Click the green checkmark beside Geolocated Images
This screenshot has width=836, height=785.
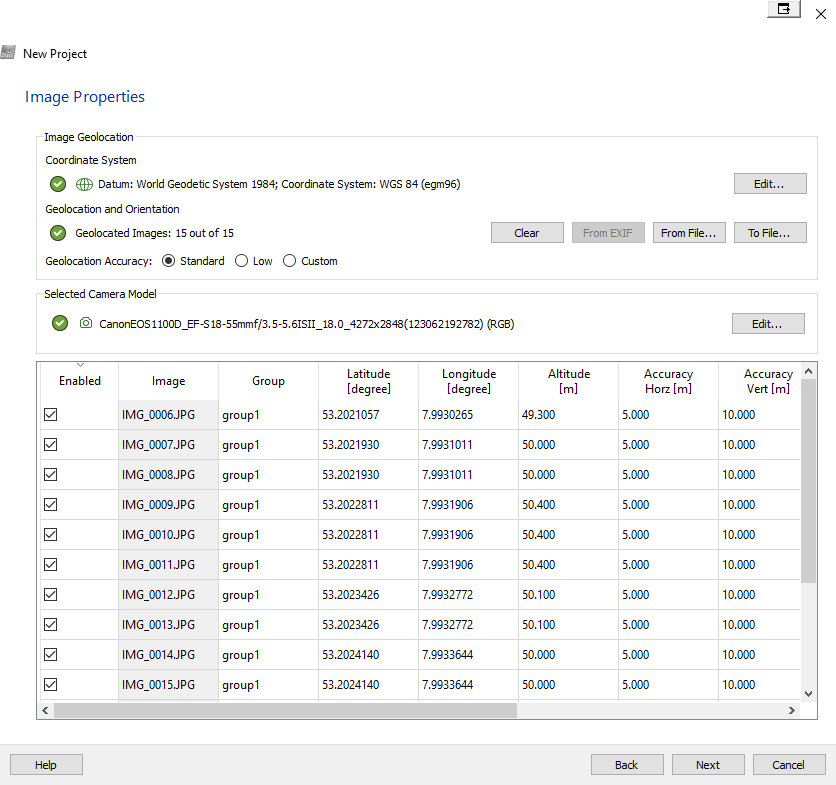coord(58,233)
